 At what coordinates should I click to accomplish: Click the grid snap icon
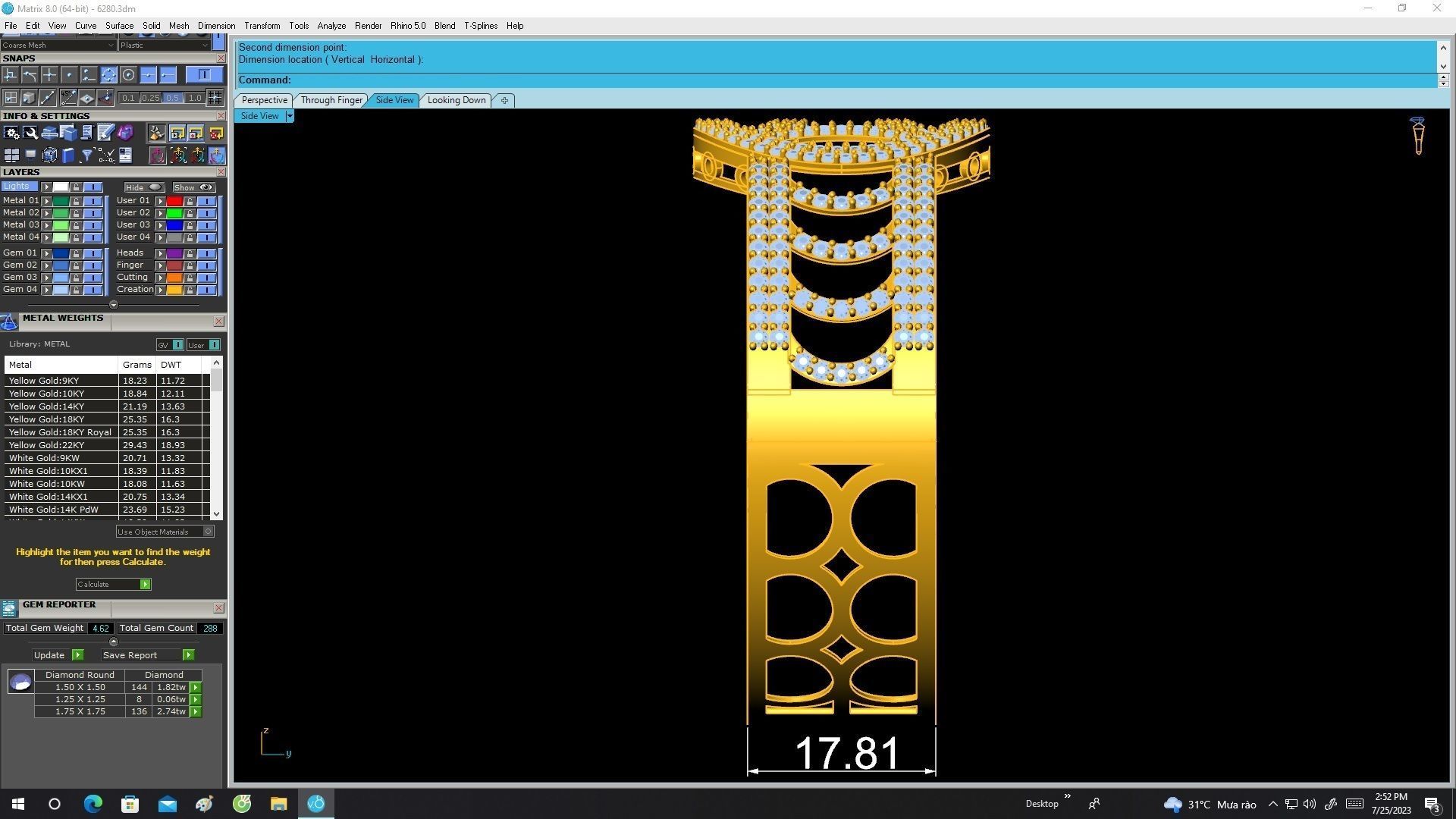pos(215,97)
